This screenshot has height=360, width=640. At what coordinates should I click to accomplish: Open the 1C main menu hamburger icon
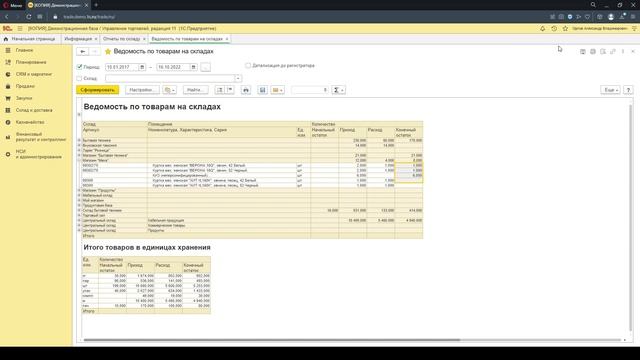pyautogui.click(x=20, y=29)
